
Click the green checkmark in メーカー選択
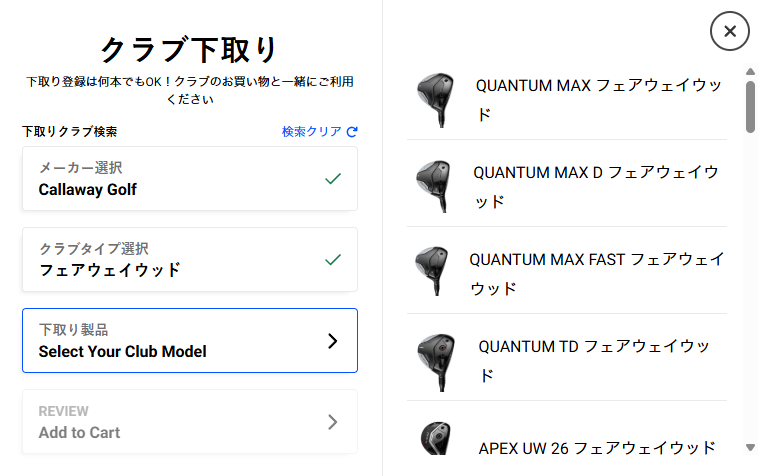click(333, 179)
